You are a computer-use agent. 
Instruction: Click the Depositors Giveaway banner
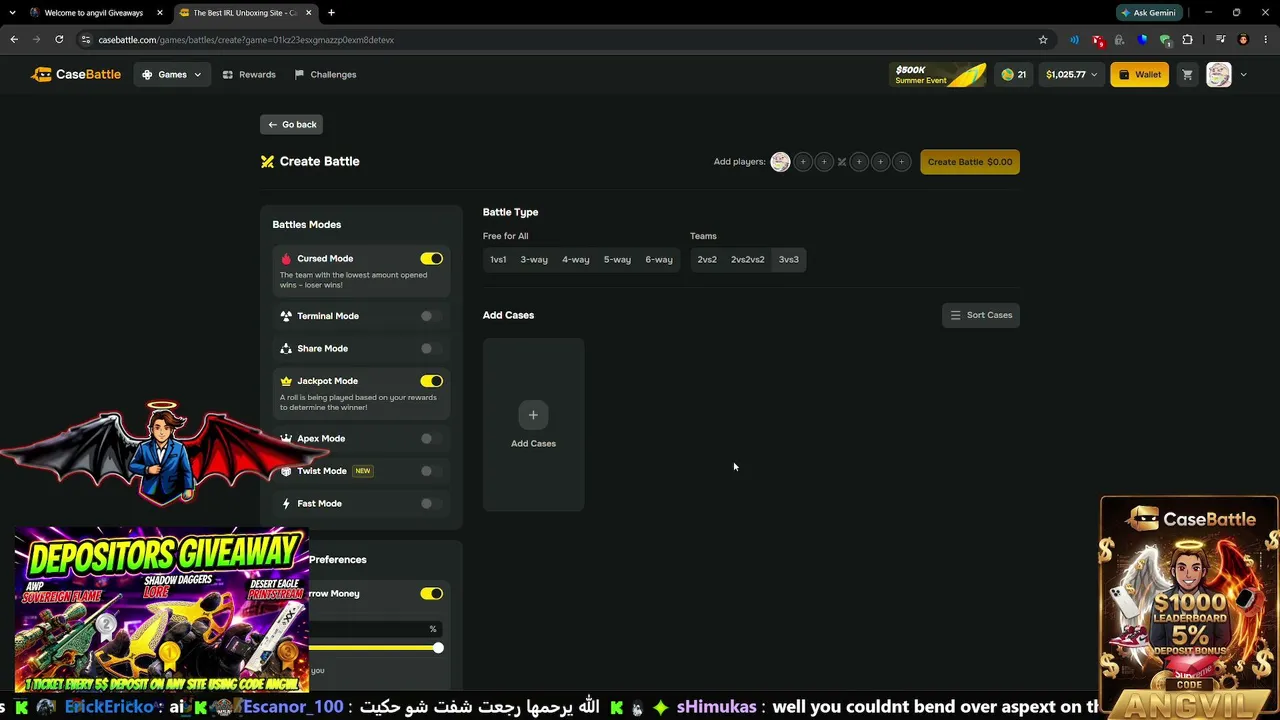pos(161,611)
